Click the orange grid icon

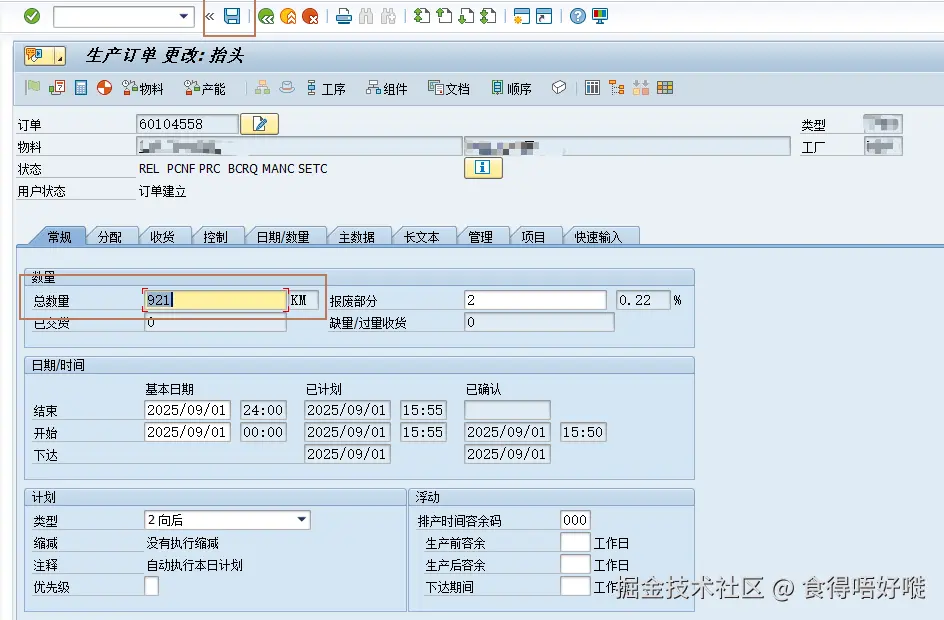tap(665, 88)
